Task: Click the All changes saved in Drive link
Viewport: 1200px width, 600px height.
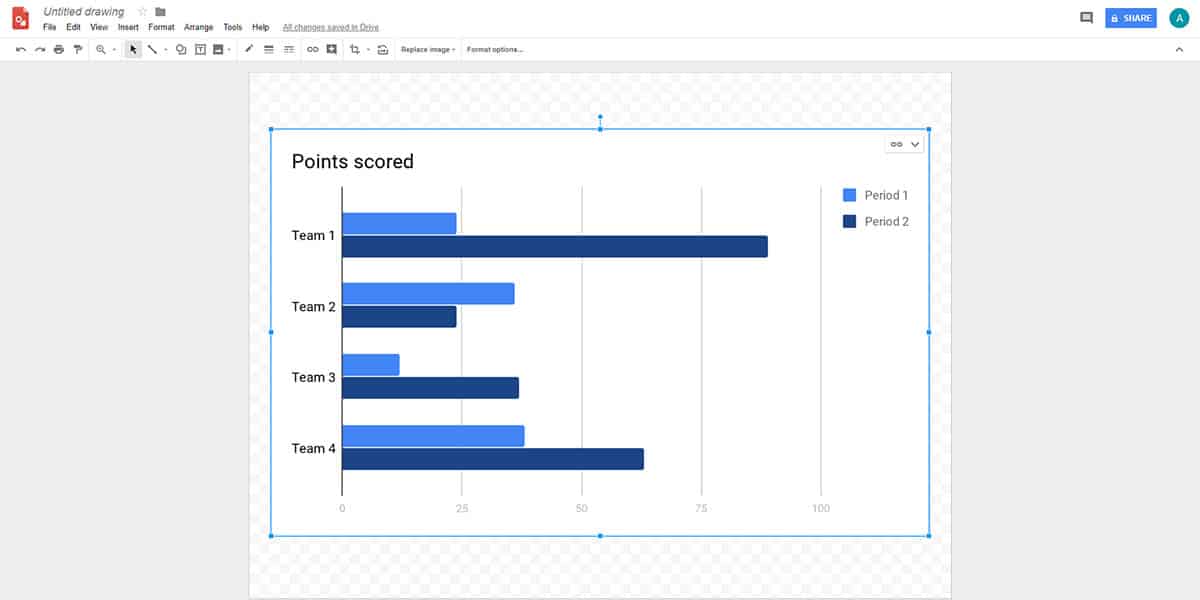Action: (x=331, y=27)
